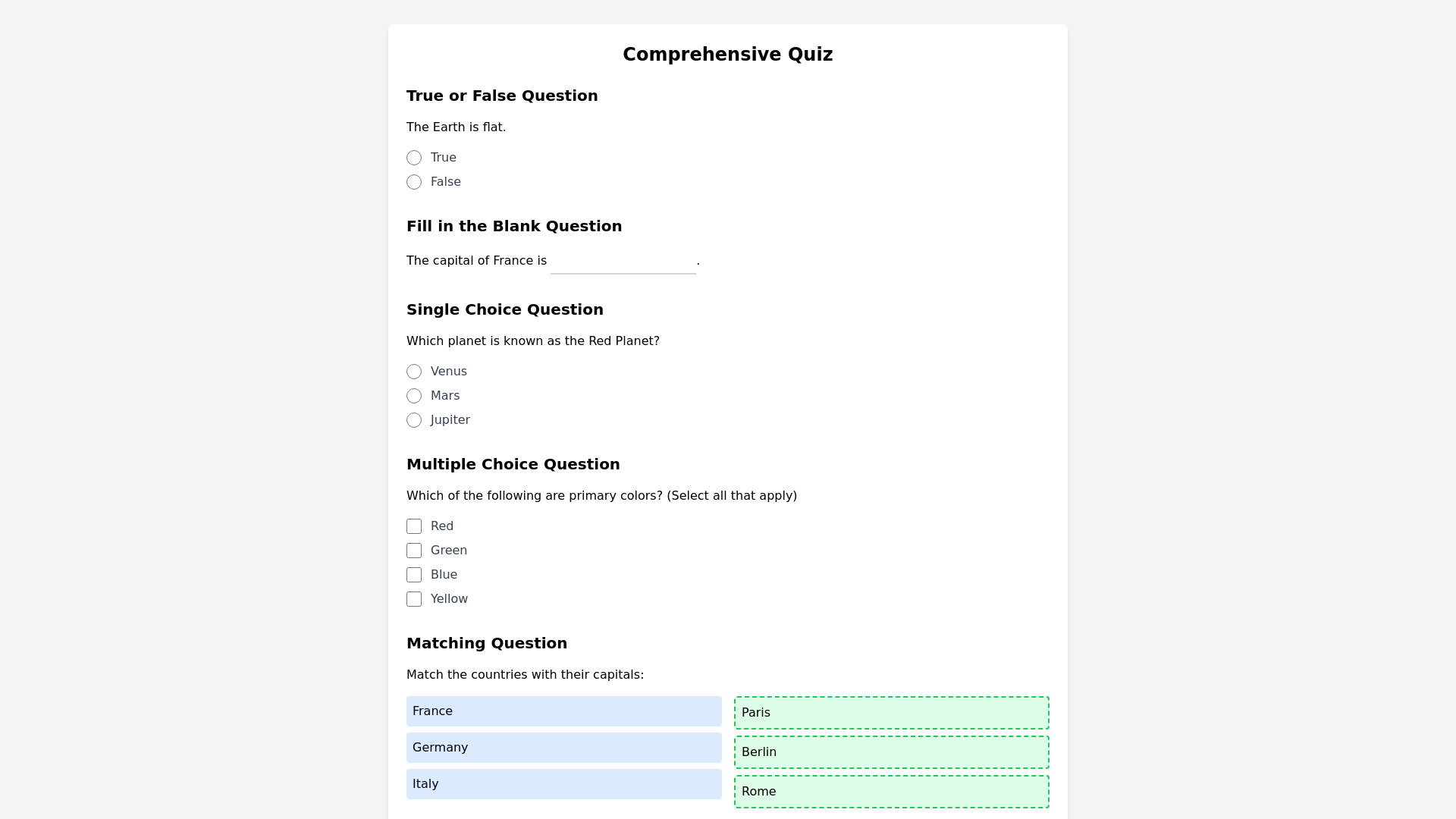The width and height of the screenshot is (1456, 819).
Task: Select the Italy matching card
Action: pos(564,784)
